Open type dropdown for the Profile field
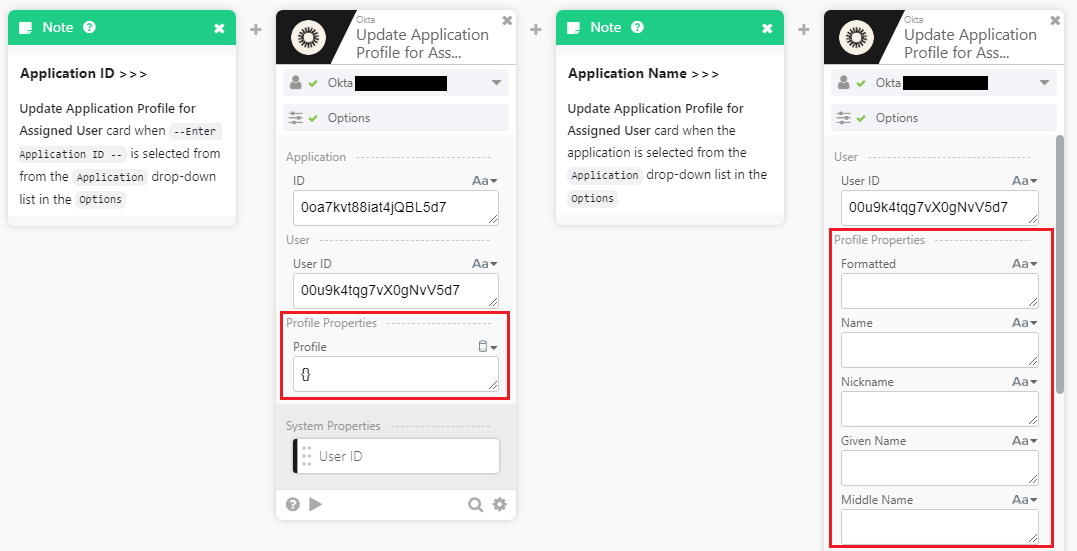The width and height of the screenshot is (1077, 551). (486, 347)
